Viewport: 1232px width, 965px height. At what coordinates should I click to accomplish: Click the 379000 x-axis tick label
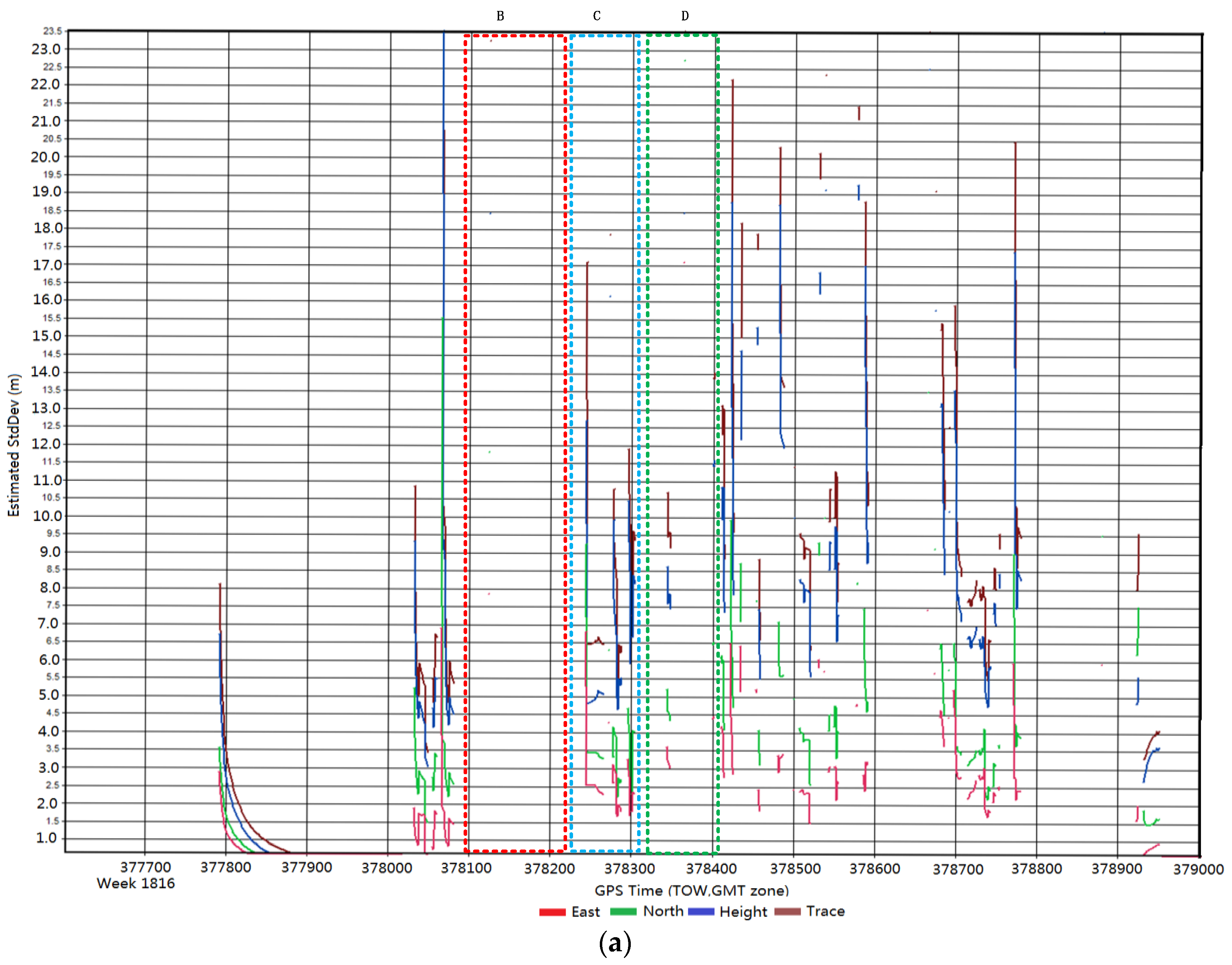point(1198,870)
